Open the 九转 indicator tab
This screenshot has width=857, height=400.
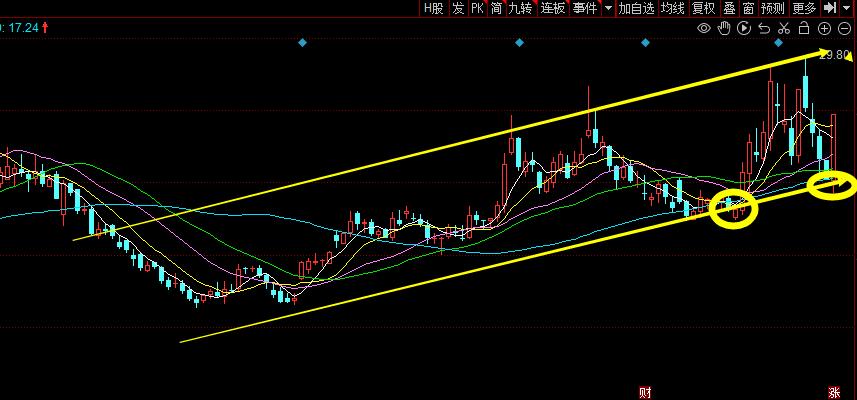(520, 8)
